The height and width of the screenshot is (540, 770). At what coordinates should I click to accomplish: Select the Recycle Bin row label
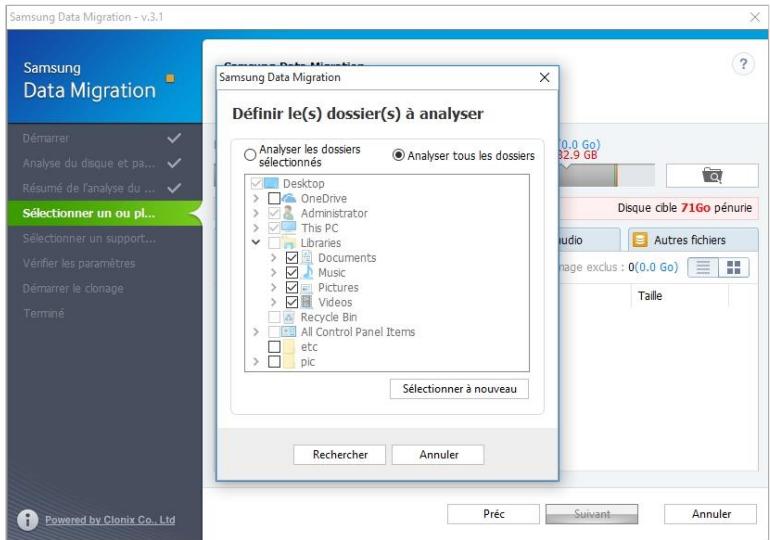coord(329,317)
